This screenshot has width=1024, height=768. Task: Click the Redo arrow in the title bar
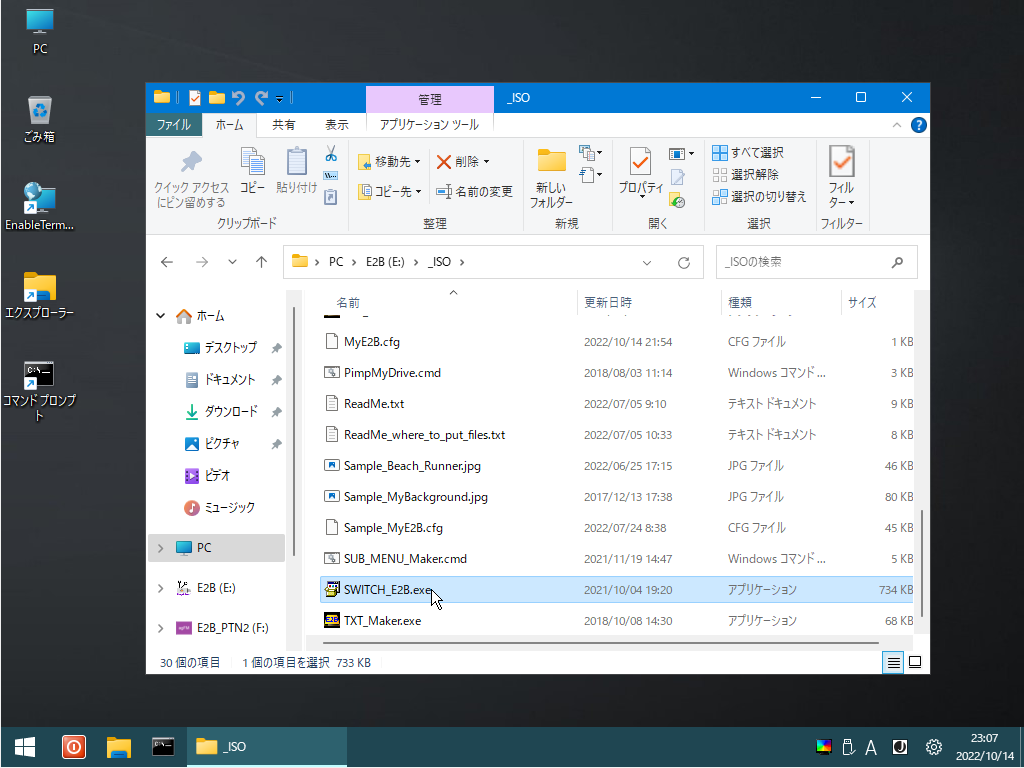click(261, 98)
